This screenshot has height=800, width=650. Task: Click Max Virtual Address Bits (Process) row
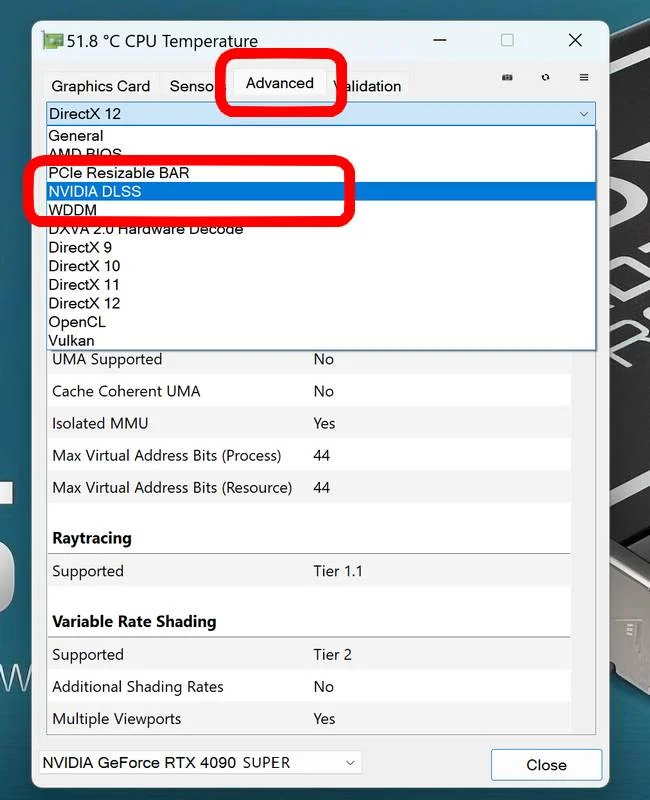pos(309,455)
